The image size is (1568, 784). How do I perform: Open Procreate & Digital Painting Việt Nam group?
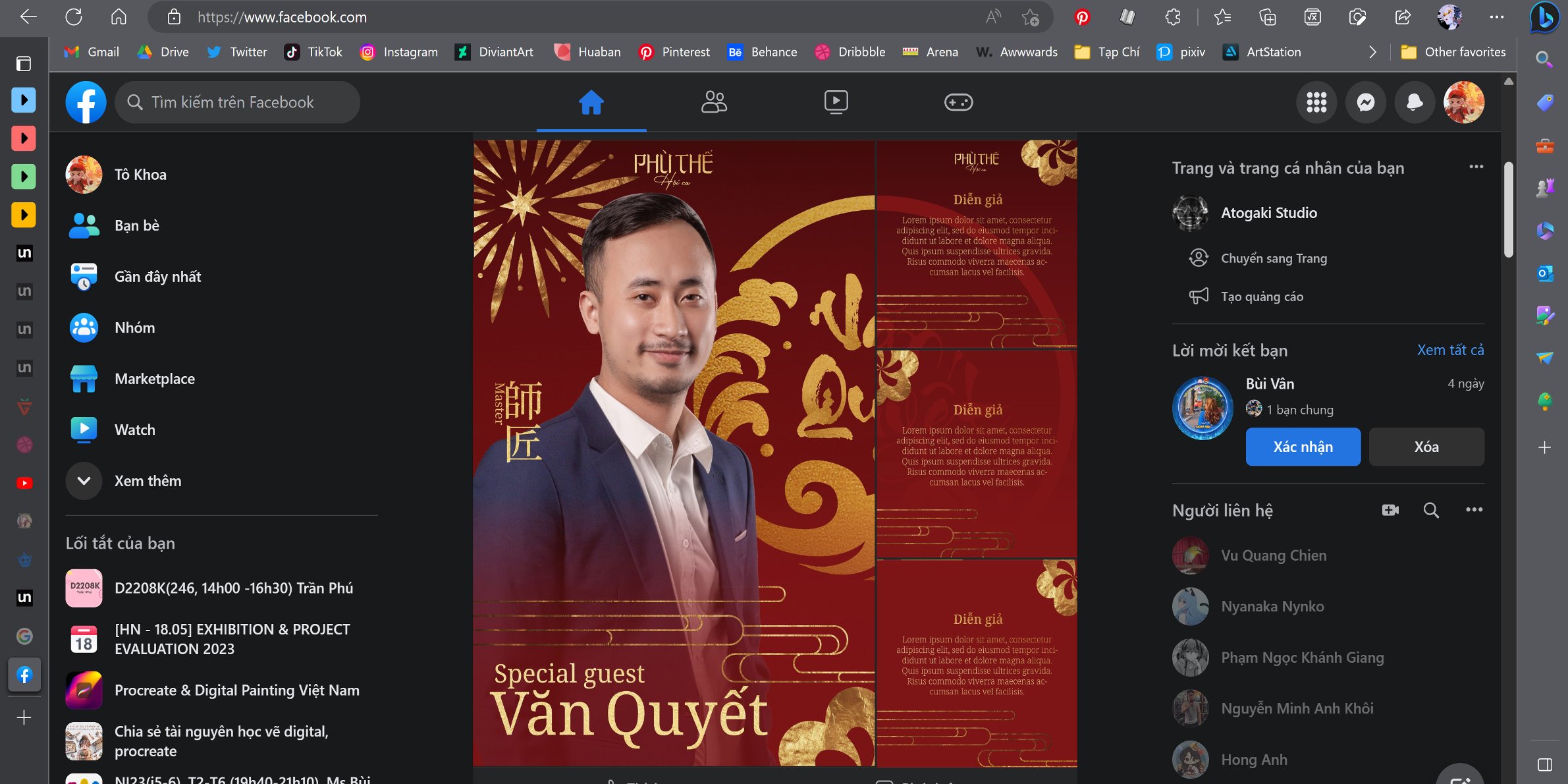[x=221, y=690]
